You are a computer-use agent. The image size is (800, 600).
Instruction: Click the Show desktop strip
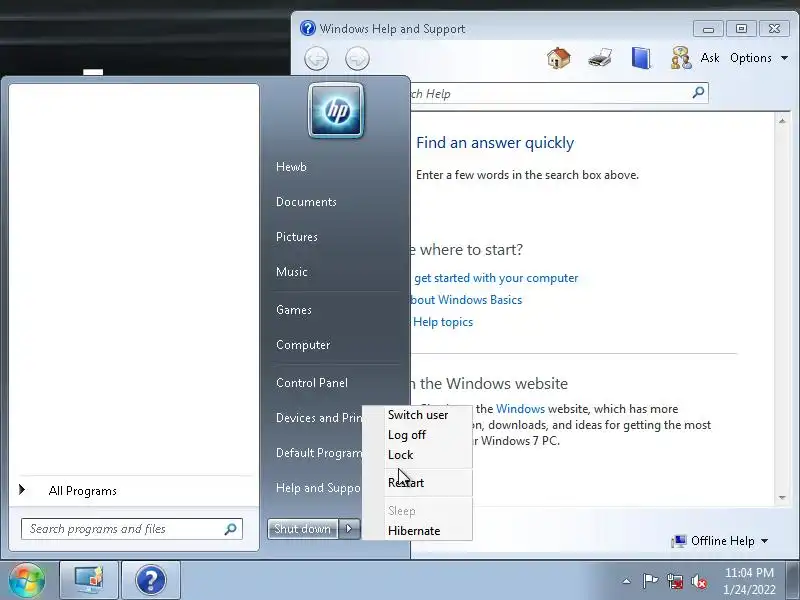[793, 580]
